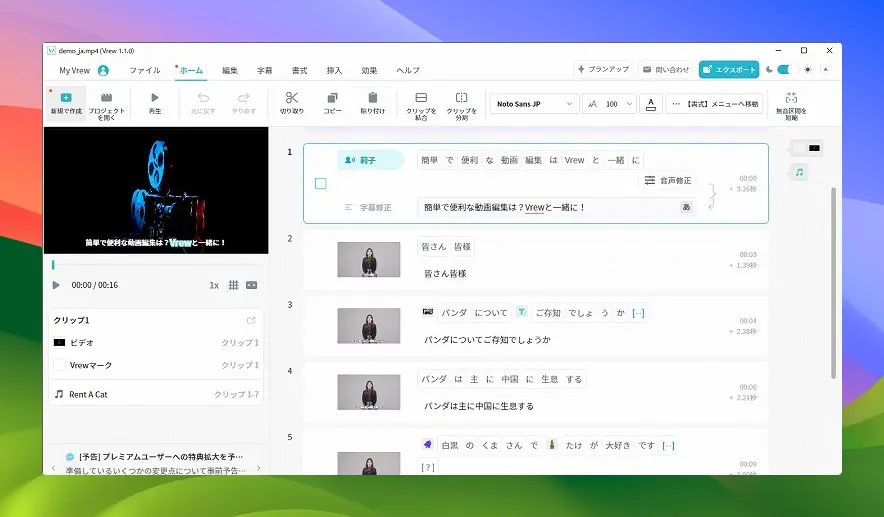Click the word Vrew in clip 1
This screenshot has width=884, height=517.
(x=574, y=160)
